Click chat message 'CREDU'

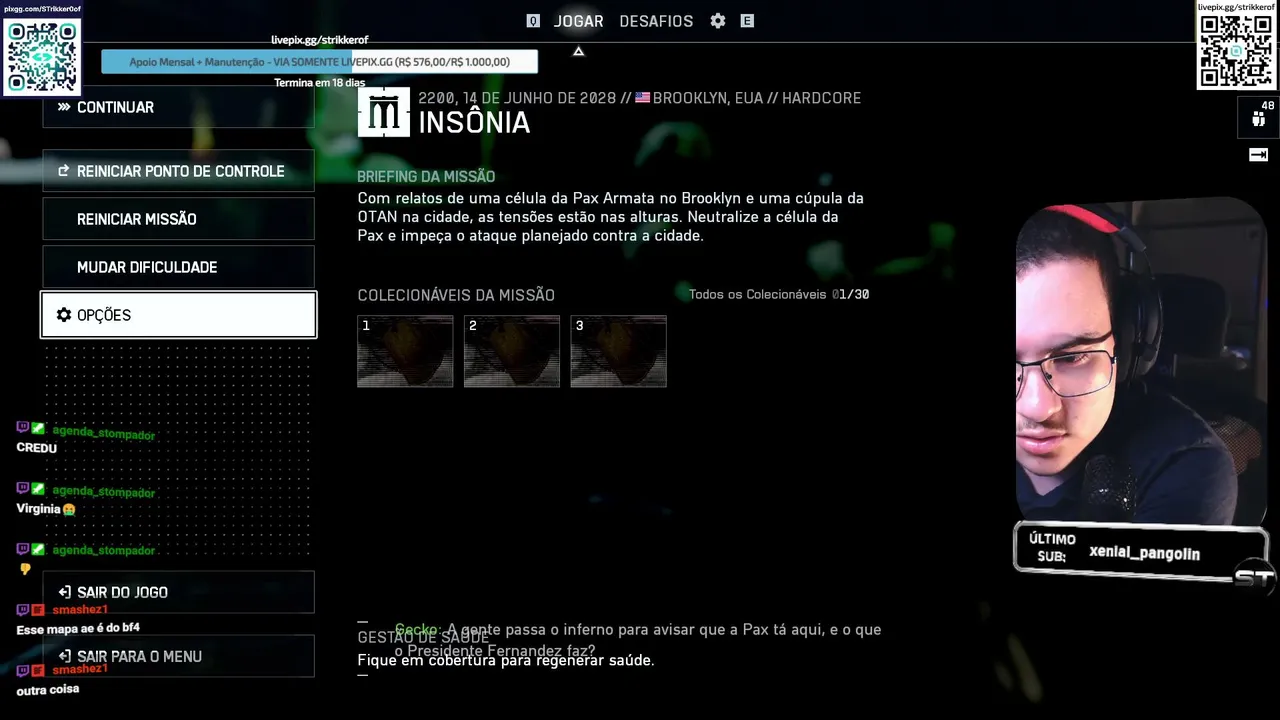click(x=37, y=448)
